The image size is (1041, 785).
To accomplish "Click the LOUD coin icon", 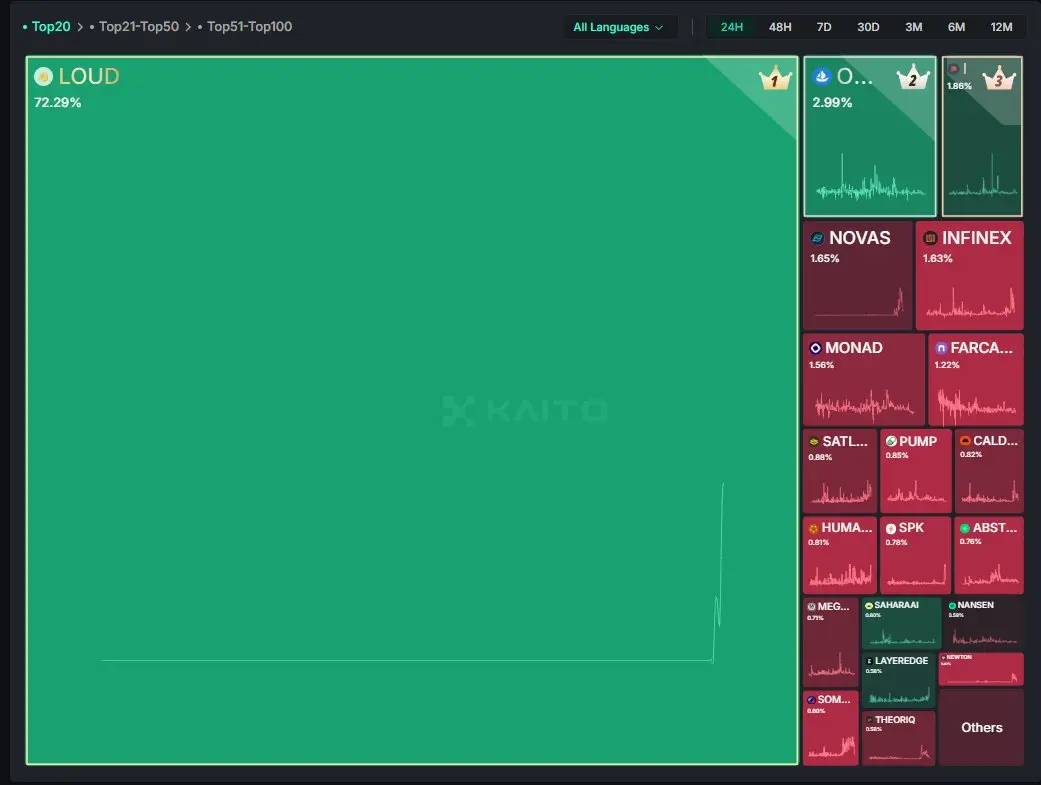I will click(43, 76).
